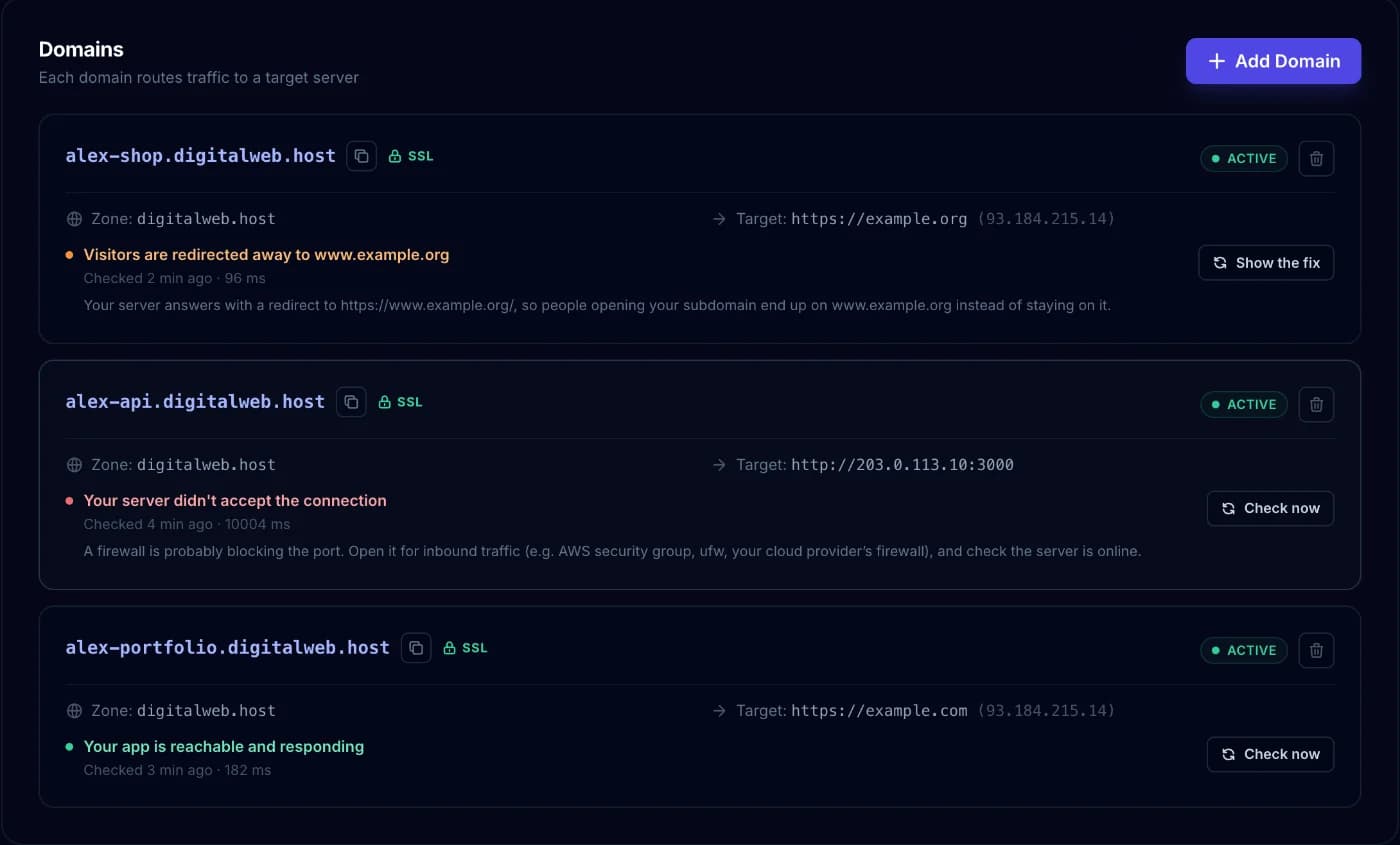
Task: Click the globe zone icon in alex-shop card
Action: click(73, 219)
